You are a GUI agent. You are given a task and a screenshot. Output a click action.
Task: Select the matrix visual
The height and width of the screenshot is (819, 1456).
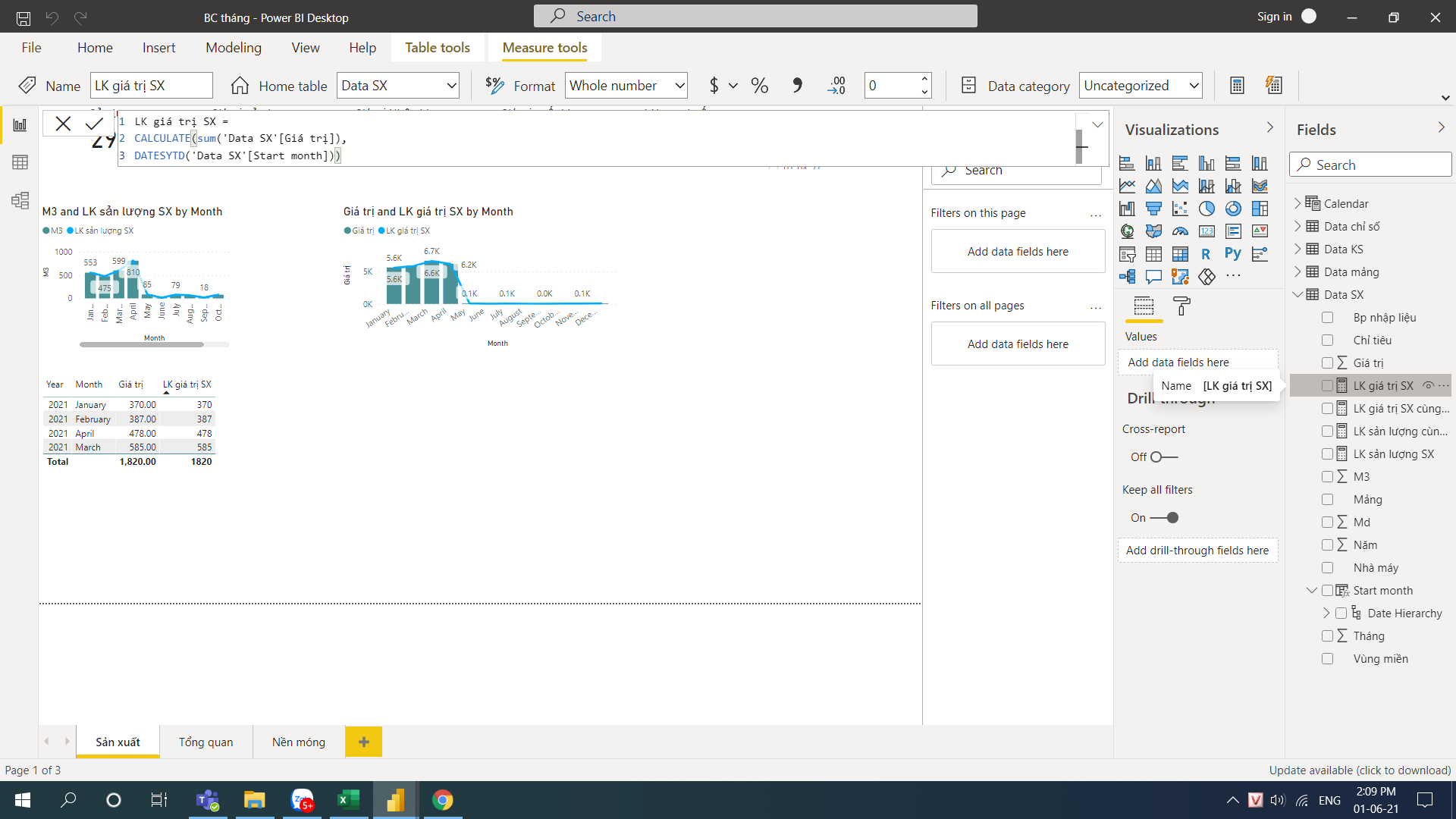point(1180,254)
